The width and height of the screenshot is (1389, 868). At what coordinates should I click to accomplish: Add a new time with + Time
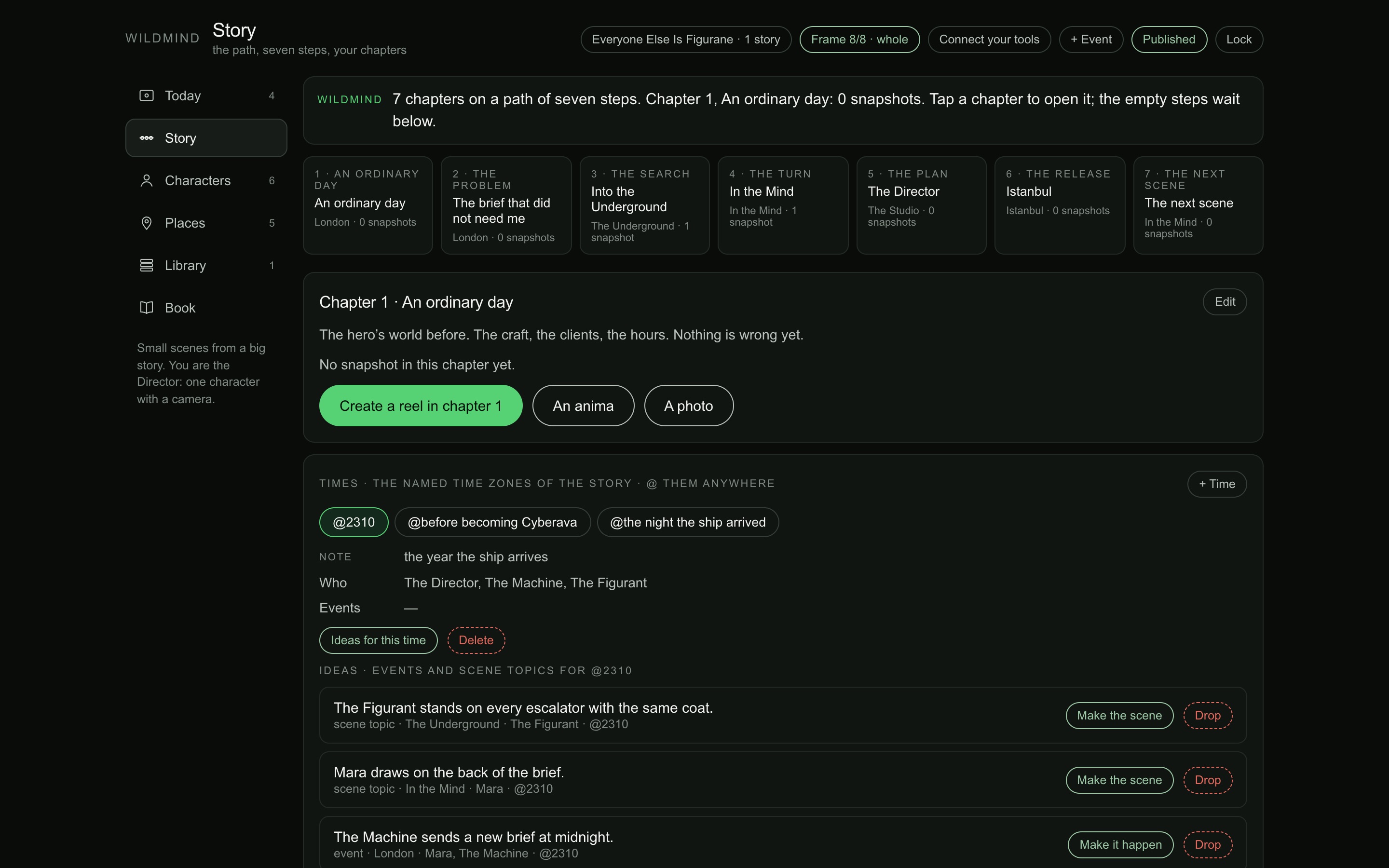[x=1217, y=484]
